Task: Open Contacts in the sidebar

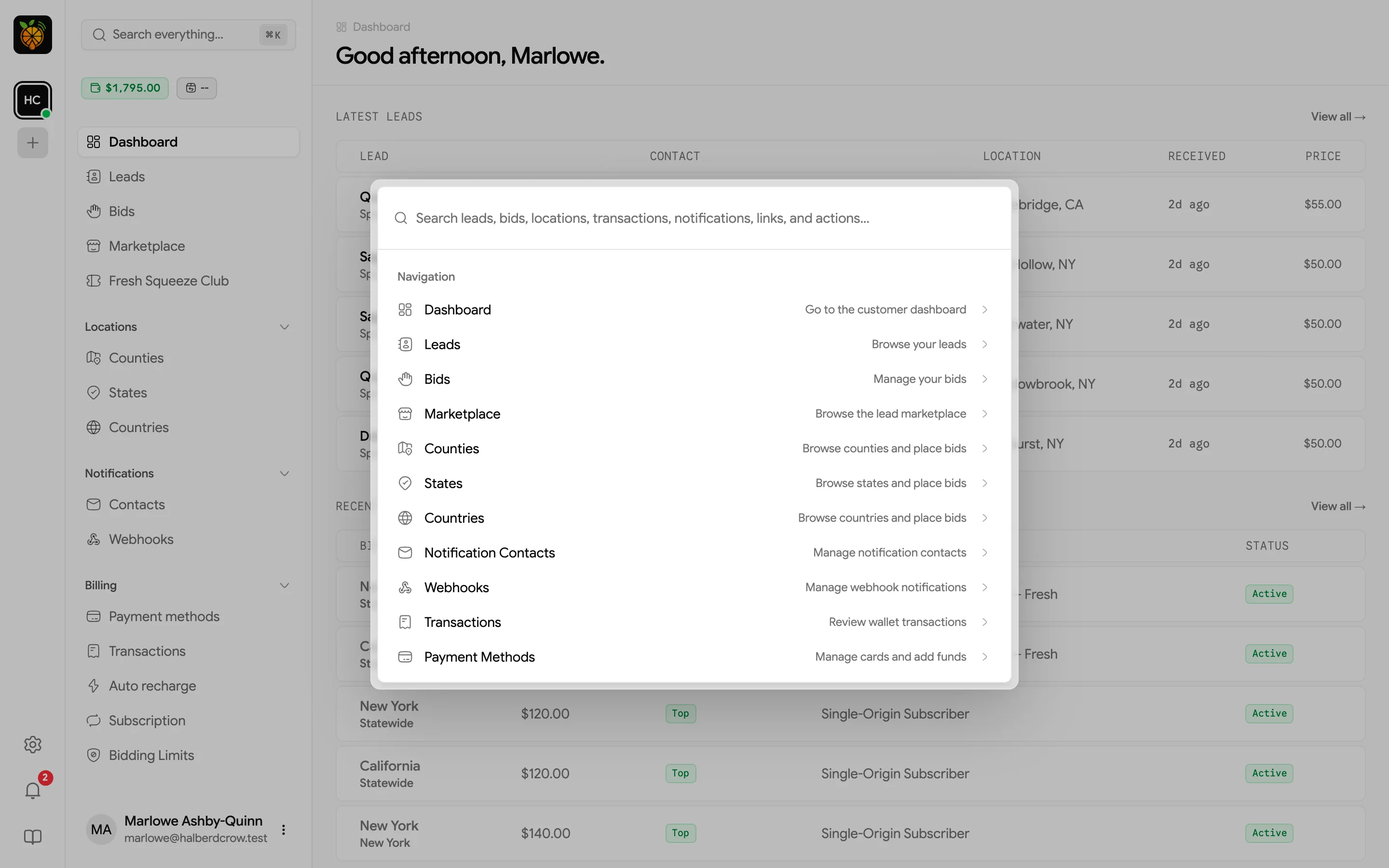Action: (x=188, y=504)
